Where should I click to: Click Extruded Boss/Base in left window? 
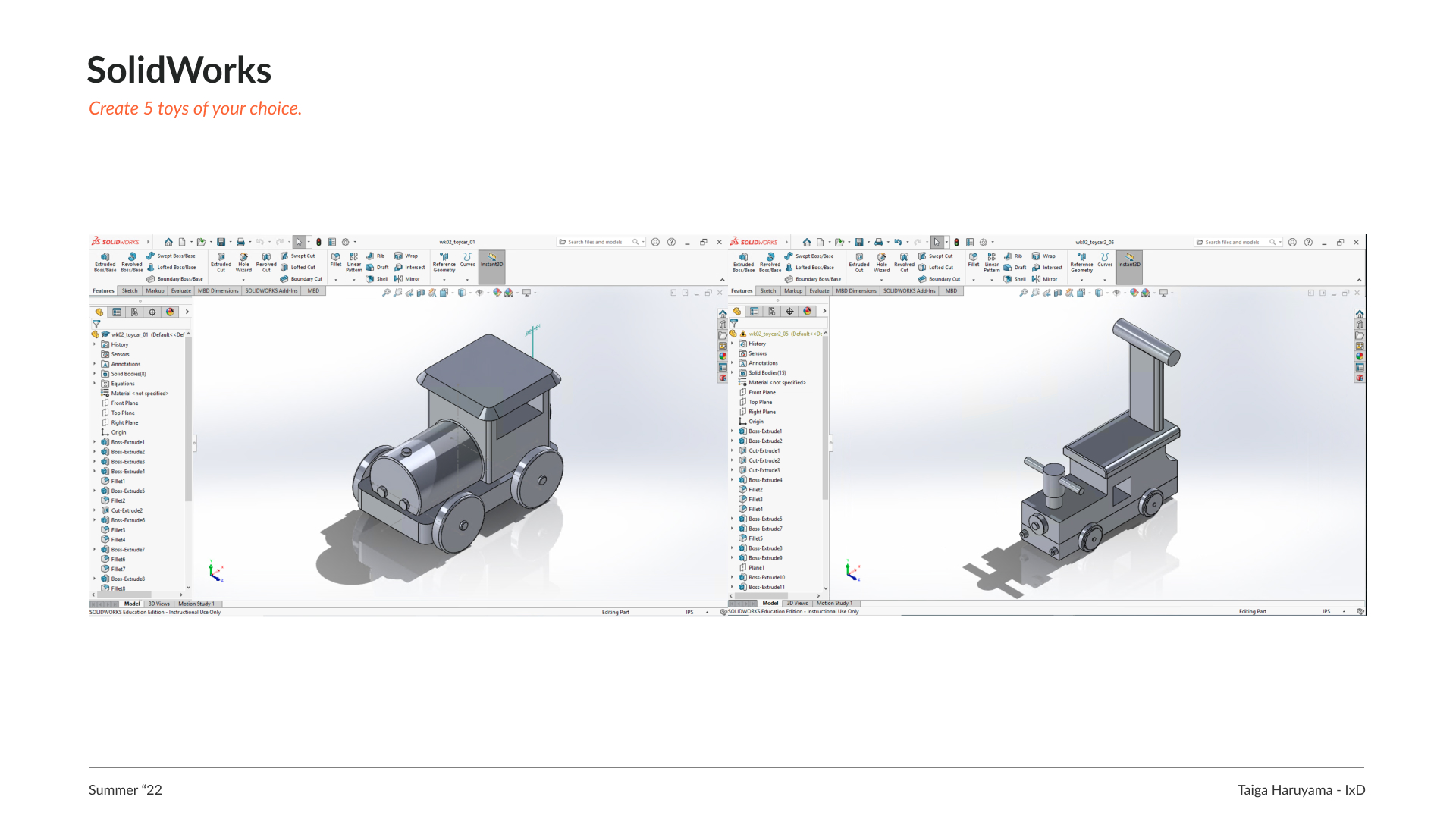[x=105, y=262]
